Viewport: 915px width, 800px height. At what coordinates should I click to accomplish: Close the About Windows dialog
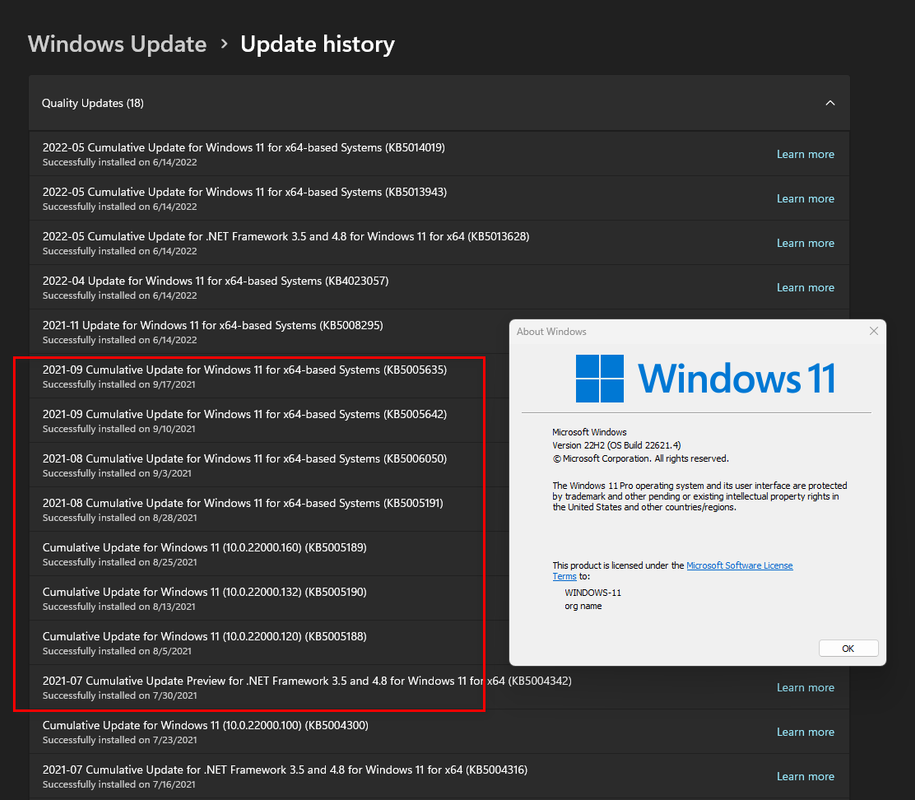click(874, 331)
